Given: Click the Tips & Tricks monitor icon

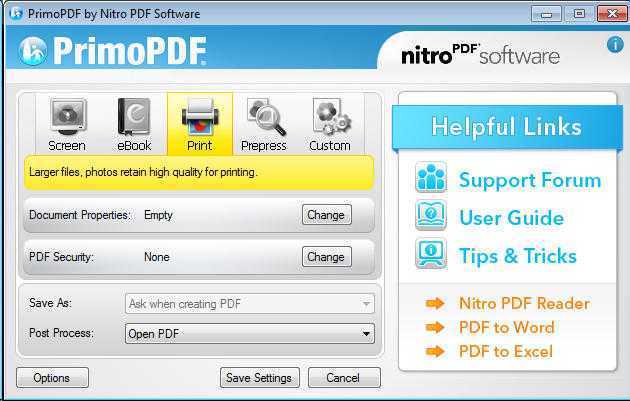Looking at the screenshot, I should tap(431, 253).
